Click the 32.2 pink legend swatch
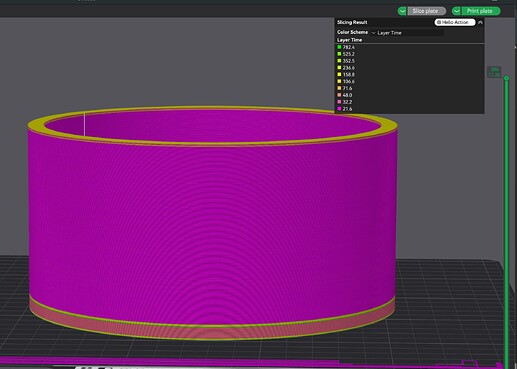 [x=339, y=102]
